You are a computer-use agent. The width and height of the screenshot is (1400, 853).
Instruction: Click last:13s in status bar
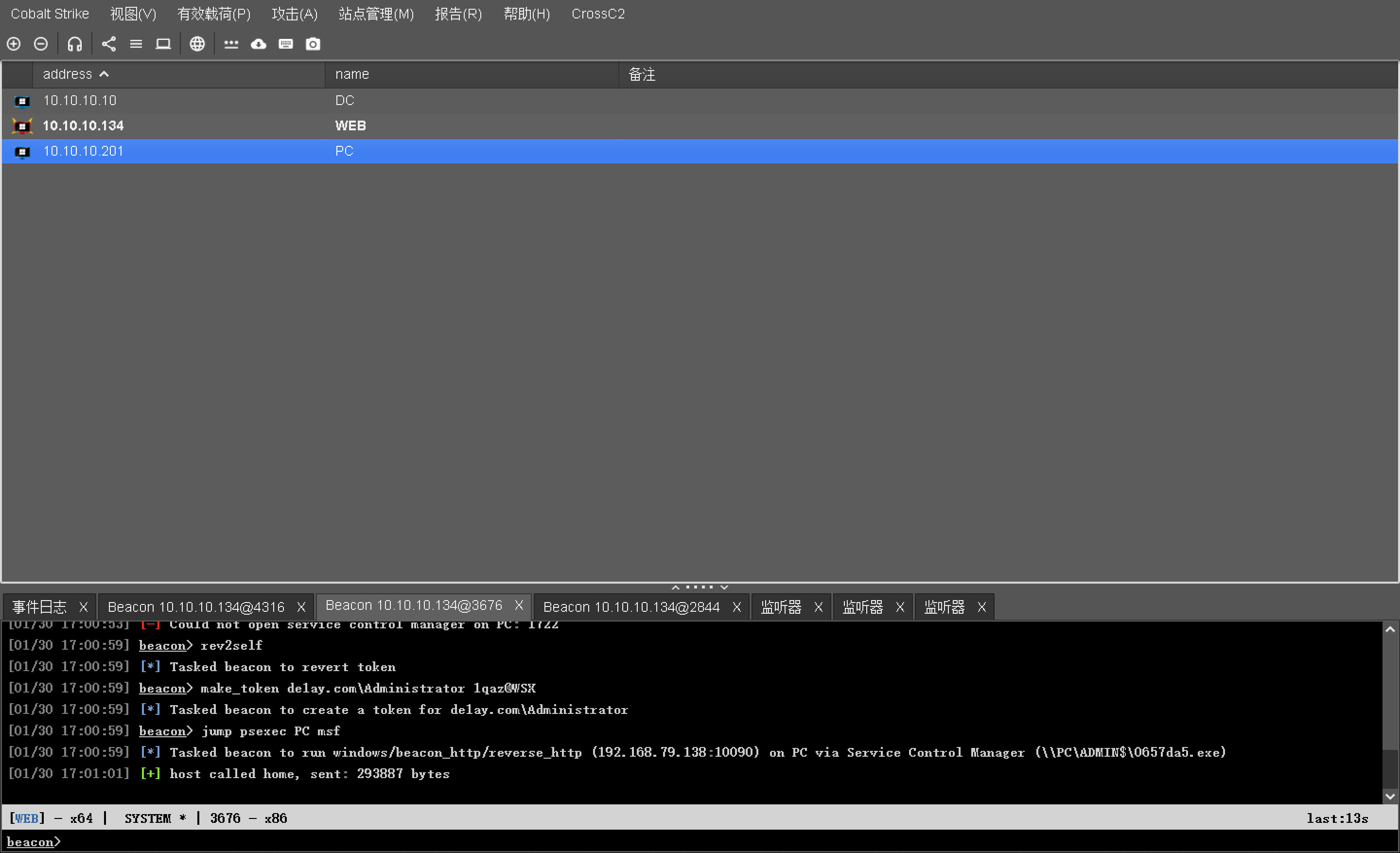[x=1336, y=818]
